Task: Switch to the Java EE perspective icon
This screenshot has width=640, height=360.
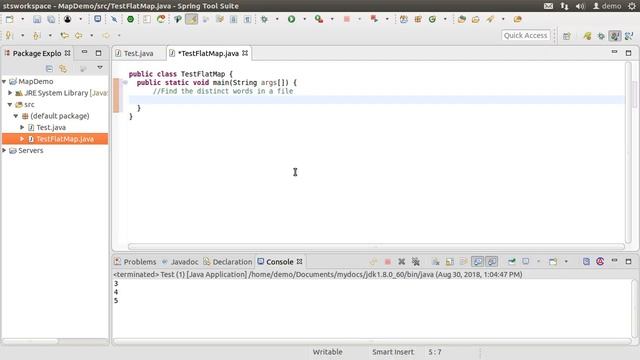Action: pos(587,36)
